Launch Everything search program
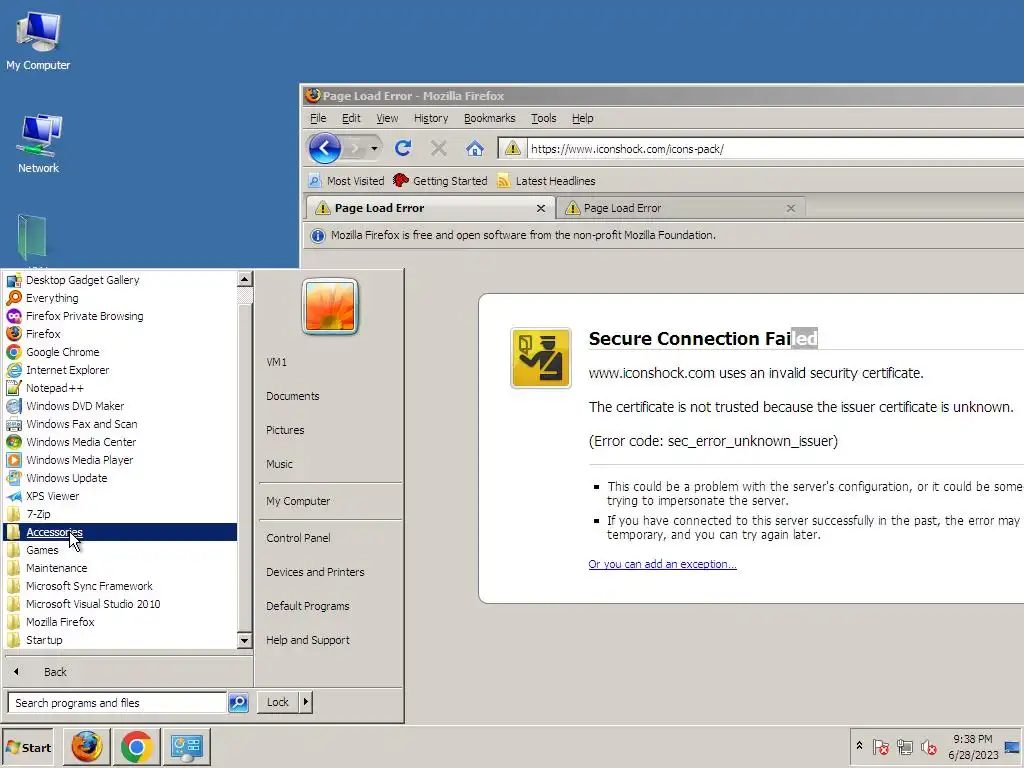The image size is (1024, 768). (x=120, y=298)
